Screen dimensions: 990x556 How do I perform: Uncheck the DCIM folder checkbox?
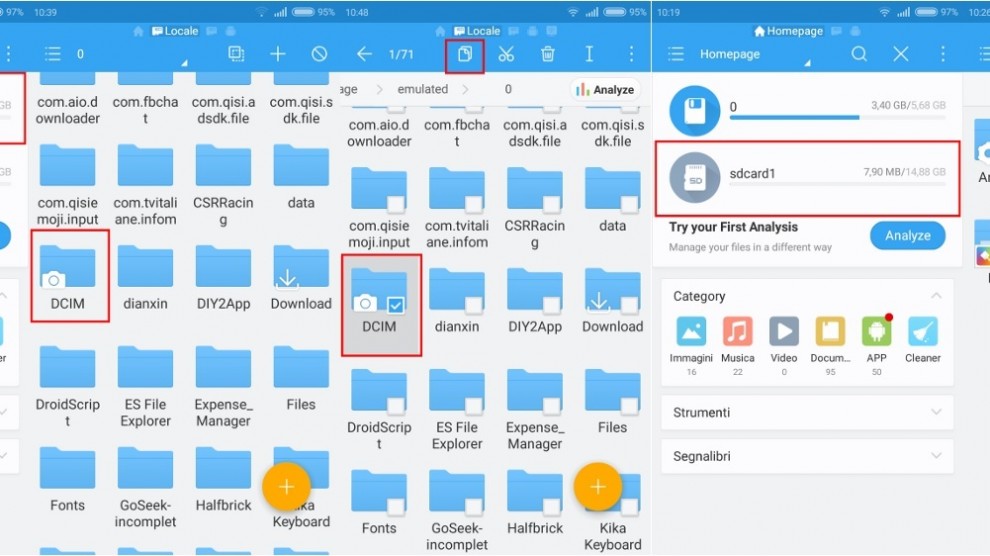395,305
